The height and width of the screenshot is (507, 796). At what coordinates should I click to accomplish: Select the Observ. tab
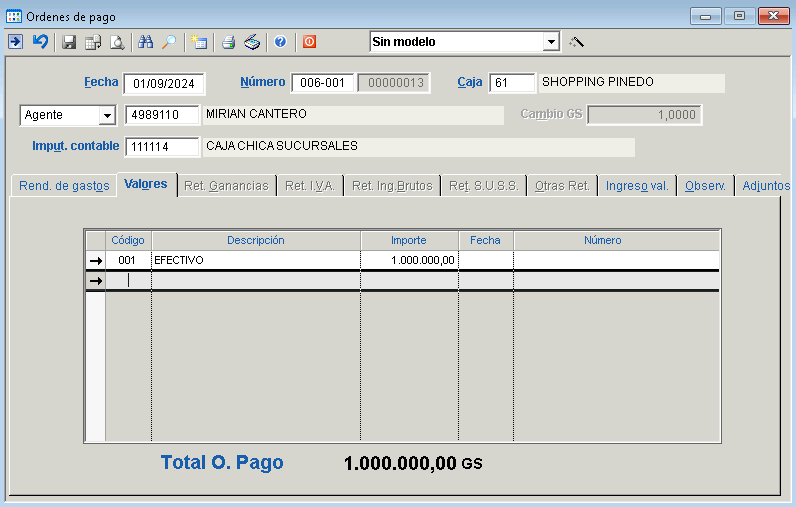[x=705, y=186]
